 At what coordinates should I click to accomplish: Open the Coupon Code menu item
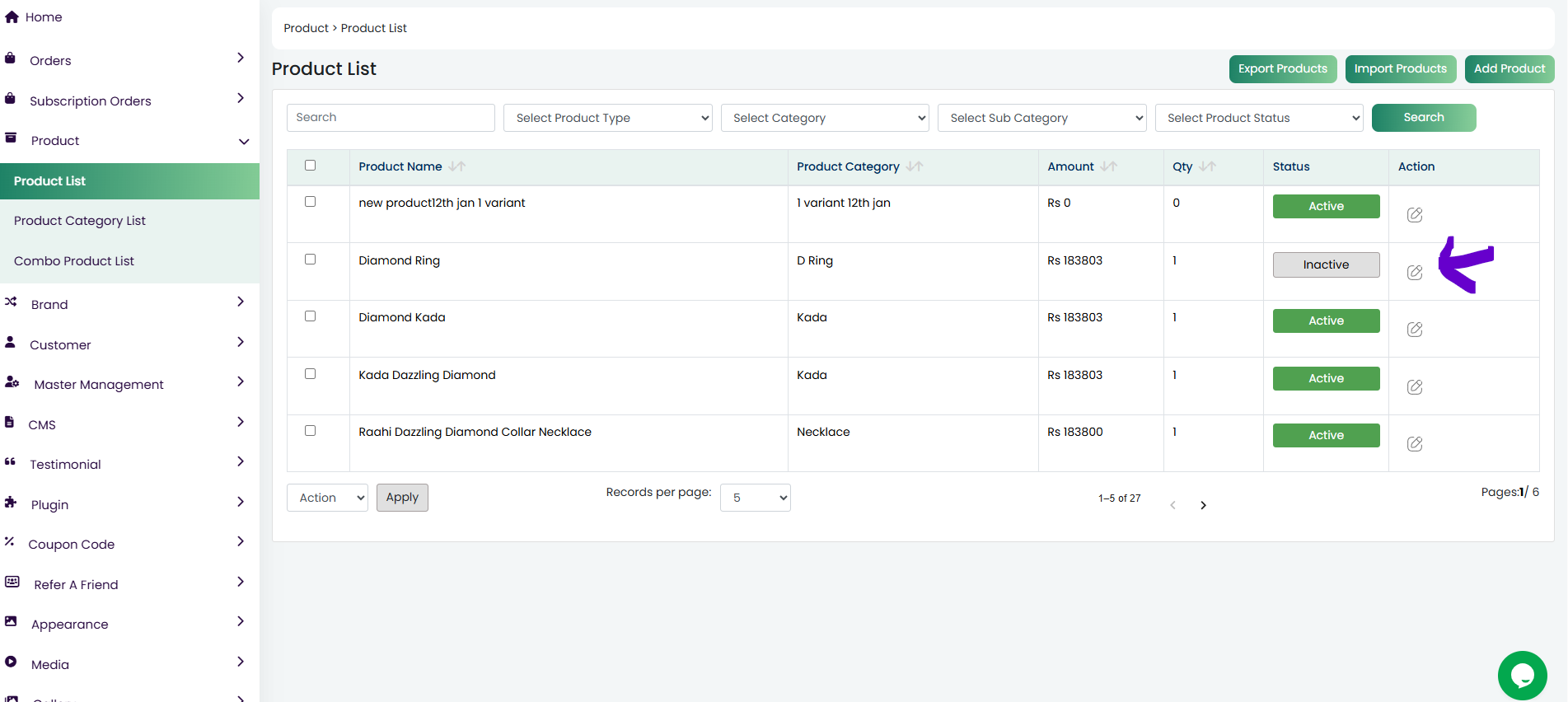(x=72, y=545)
